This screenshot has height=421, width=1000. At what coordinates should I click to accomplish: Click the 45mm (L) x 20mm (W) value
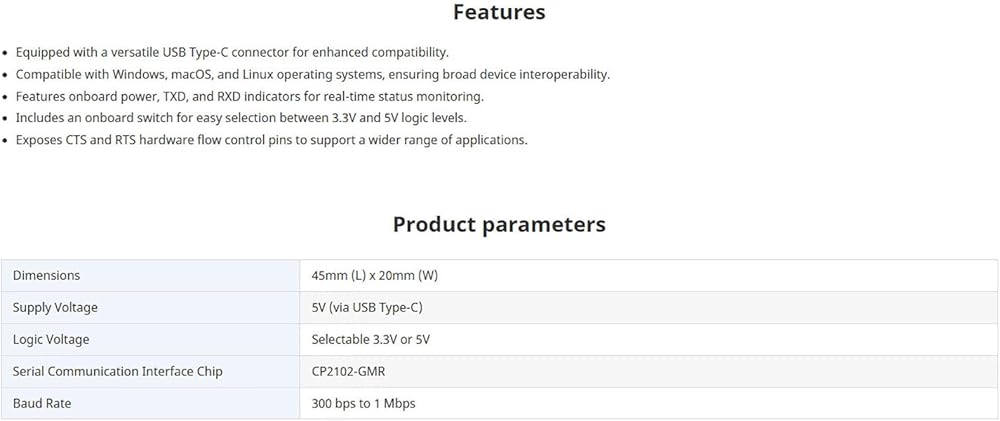click(375, 276)
